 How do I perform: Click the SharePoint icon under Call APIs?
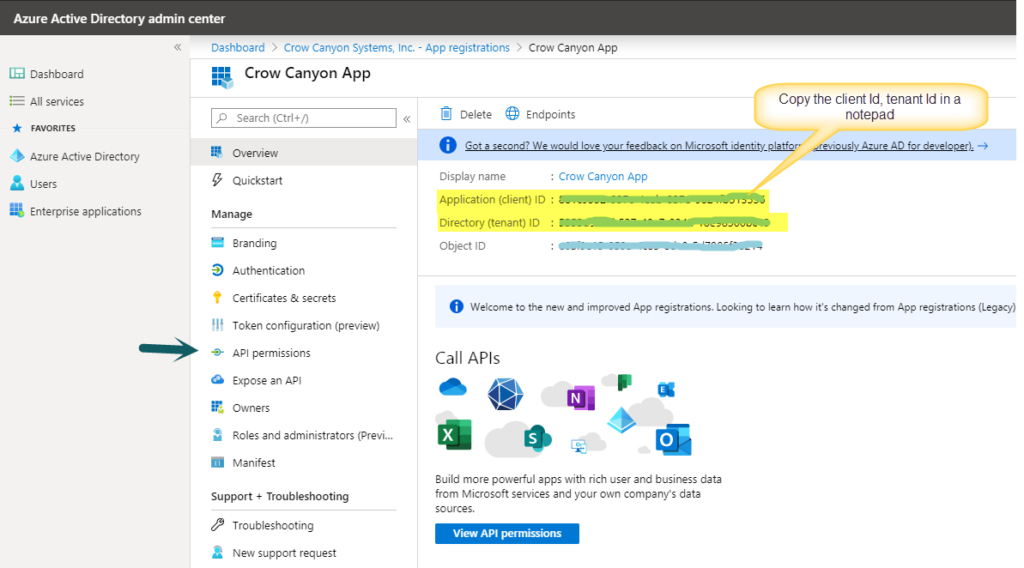coord(538,437)
